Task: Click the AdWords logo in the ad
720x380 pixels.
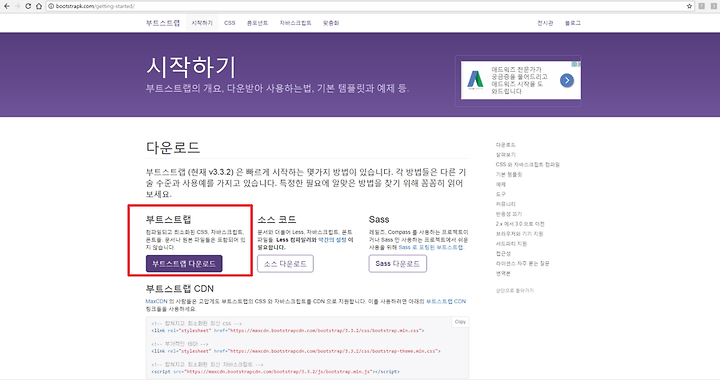Action: point(475,79)
